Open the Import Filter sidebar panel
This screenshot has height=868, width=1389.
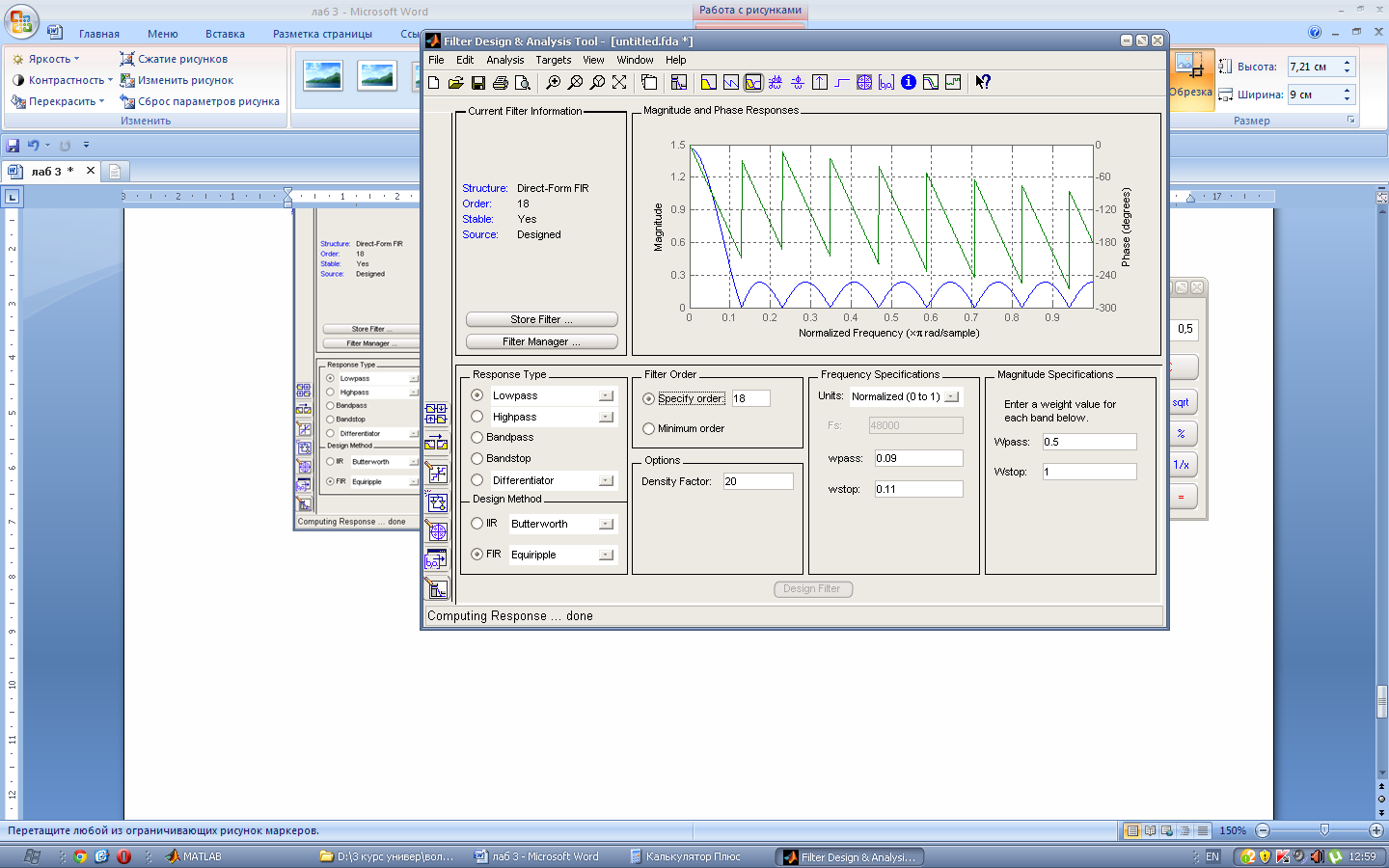pos(436,559)
